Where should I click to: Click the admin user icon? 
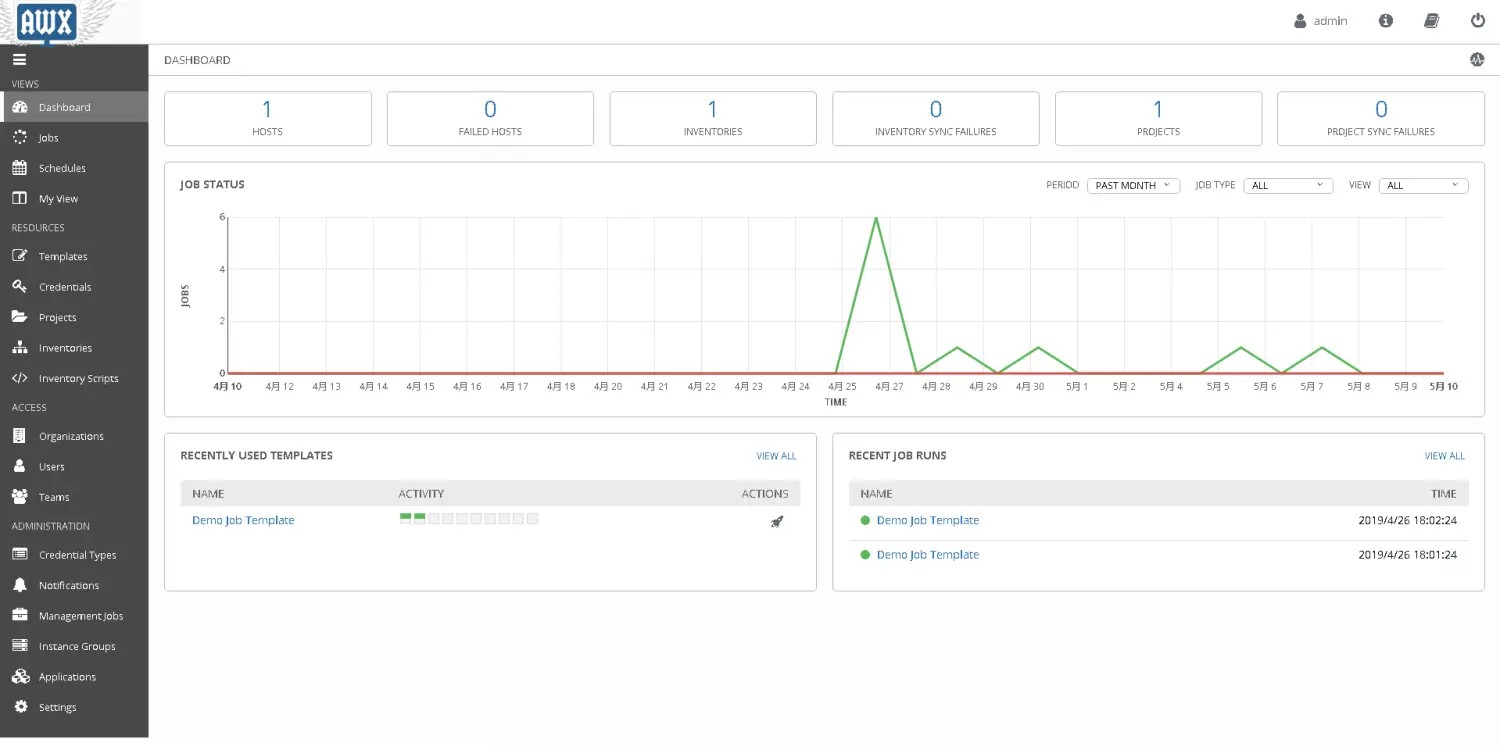coord(1300,21)
